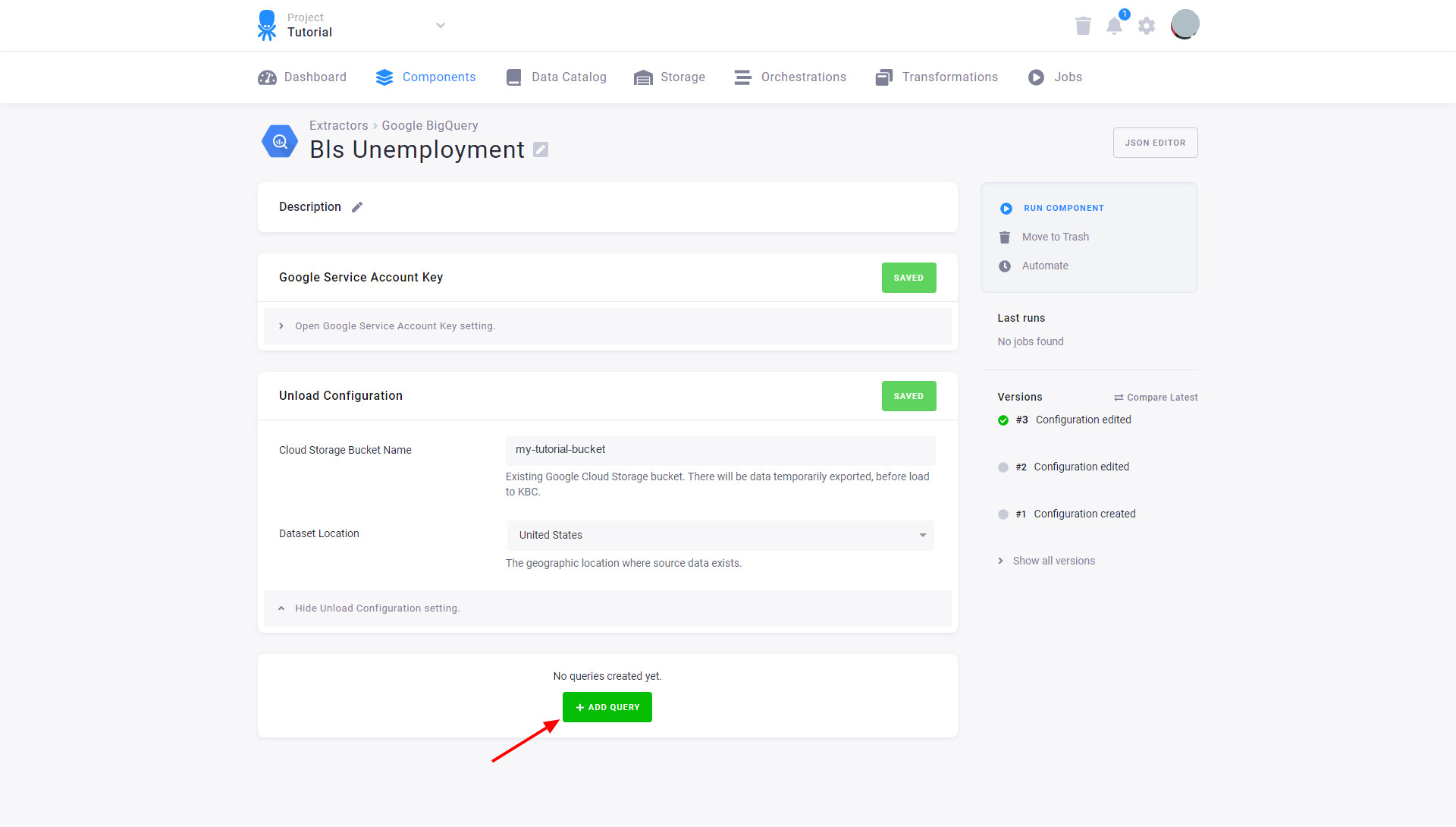Click the Storage warehouse icon
1456x827 pixels.
[643, 77]
